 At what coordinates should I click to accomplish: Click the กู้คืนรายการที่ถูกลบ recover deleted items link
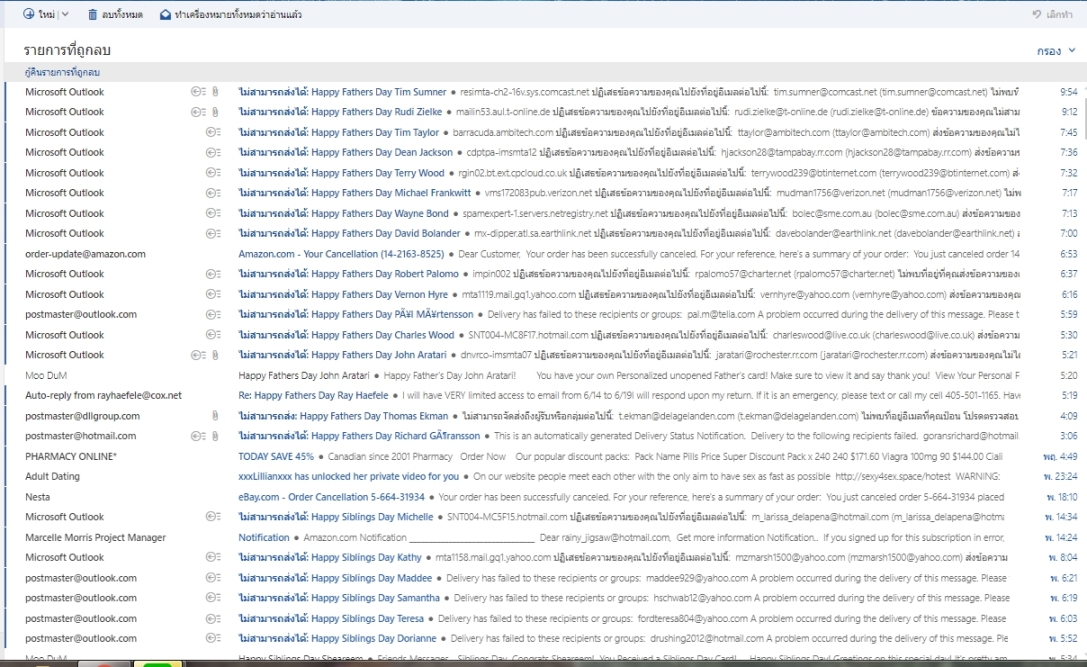tap(62, 72)
